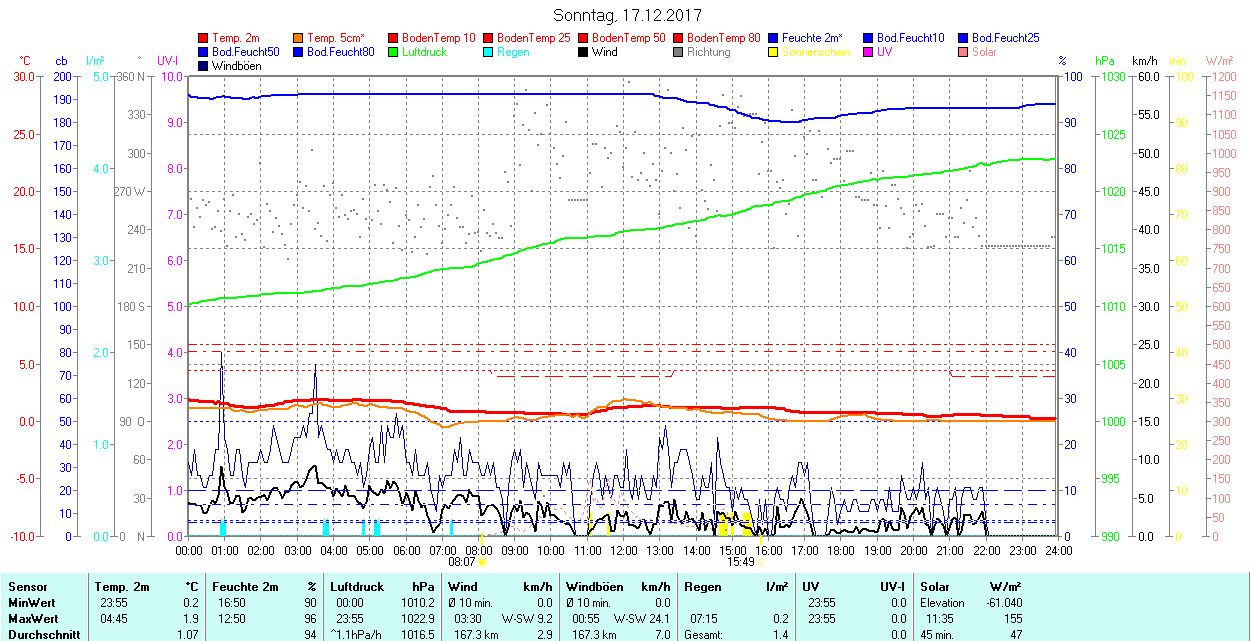Click the 'Elevation' label in Solar column

[x=943, y=603]
